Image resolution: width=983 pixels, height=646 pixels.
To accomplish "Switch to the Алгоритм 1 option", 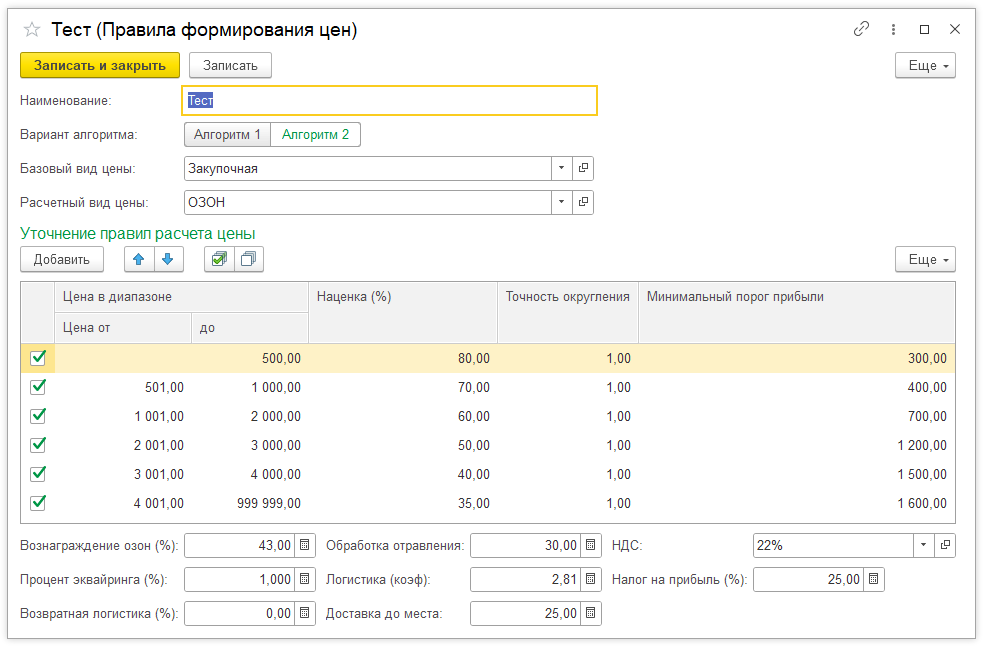I will tap(227, 135).
